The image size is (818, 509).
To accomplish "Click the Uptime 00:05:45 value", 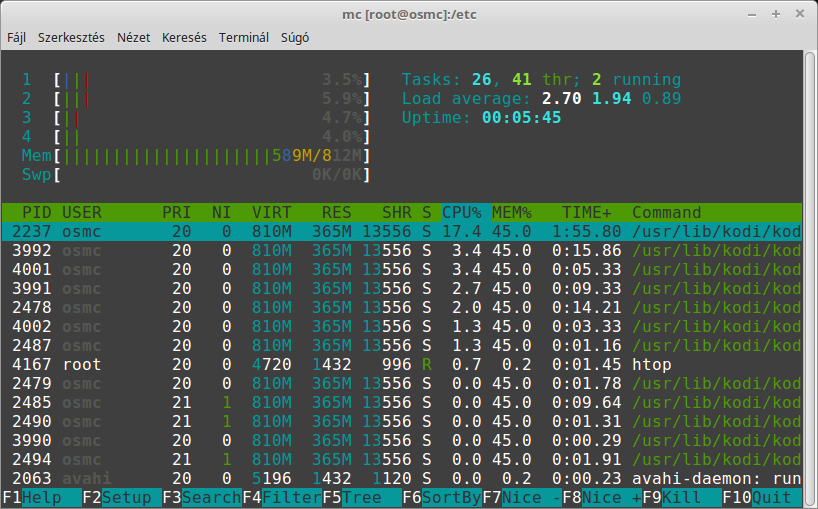I will [x=522, y=118].
